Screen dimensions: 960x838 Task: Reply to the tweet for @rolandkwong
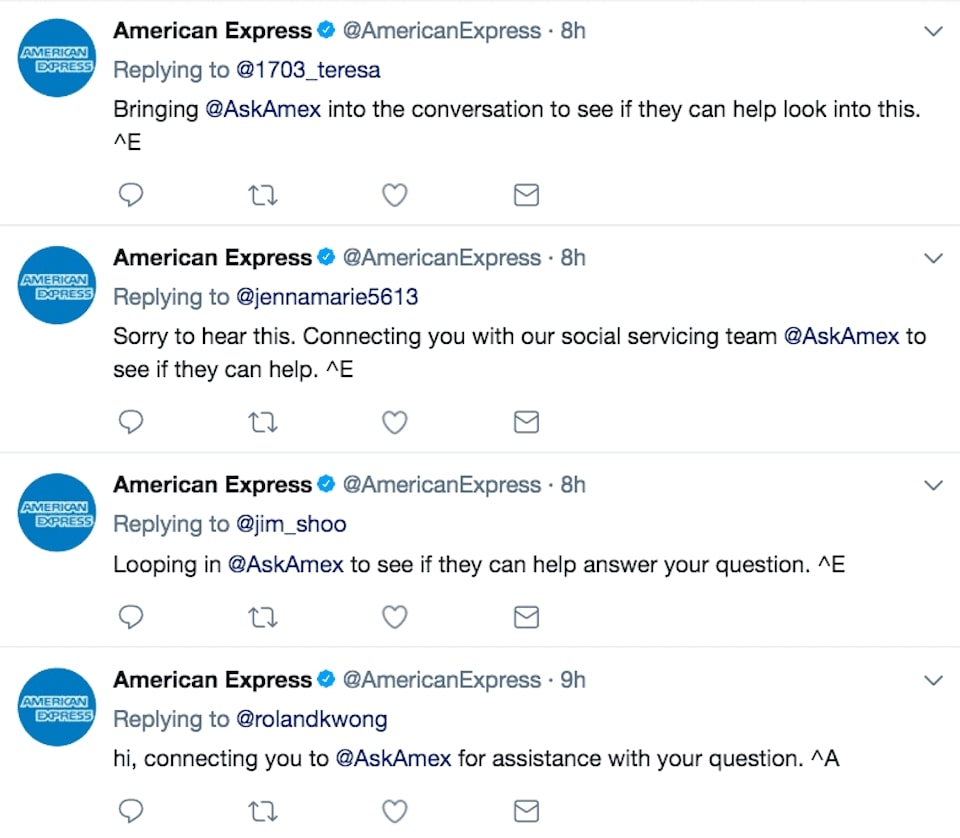[x=130, y=811]
